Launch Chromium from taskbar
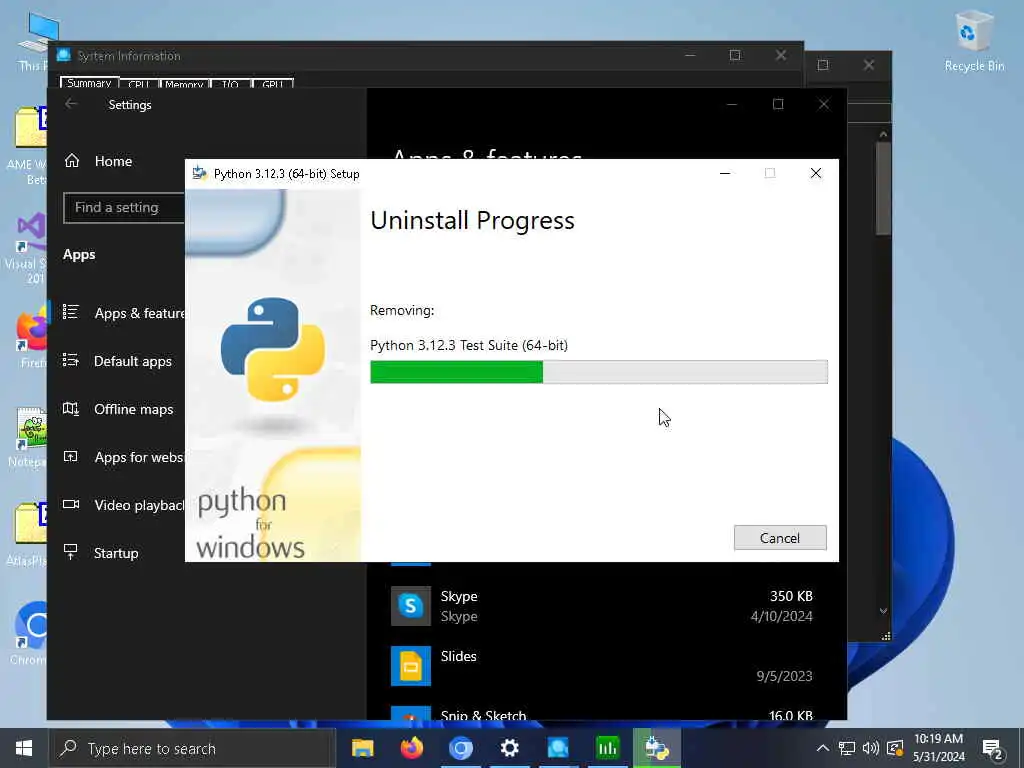1024x768 pixels. tap(460, 748)
